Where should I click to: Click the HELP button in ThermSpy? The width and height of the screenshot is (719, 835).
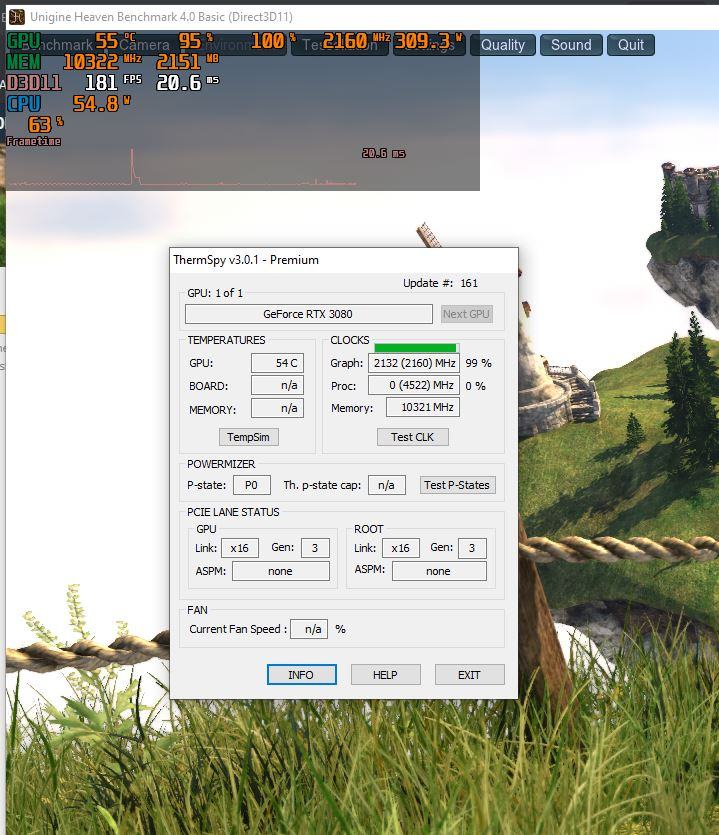pyautogui.click(x=385, y=675)
